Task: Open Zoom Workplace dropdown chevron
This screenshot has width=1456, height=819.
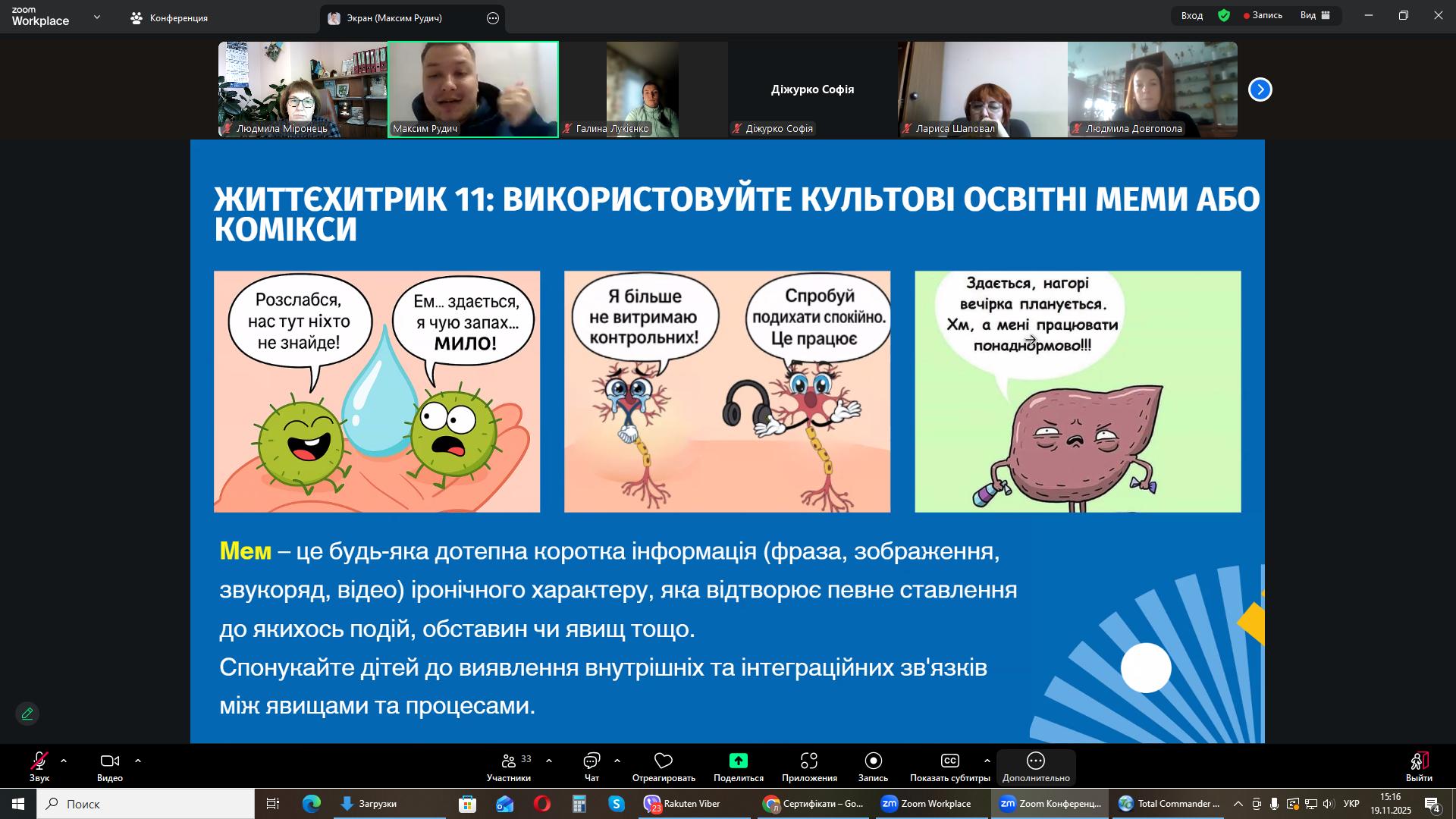Action: [97, 17]
